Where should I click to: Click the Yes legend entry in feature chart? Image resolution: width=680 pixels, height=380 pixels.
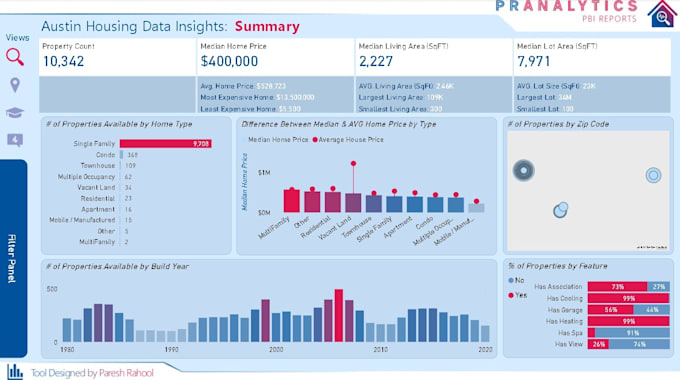[x=517, y=295]
